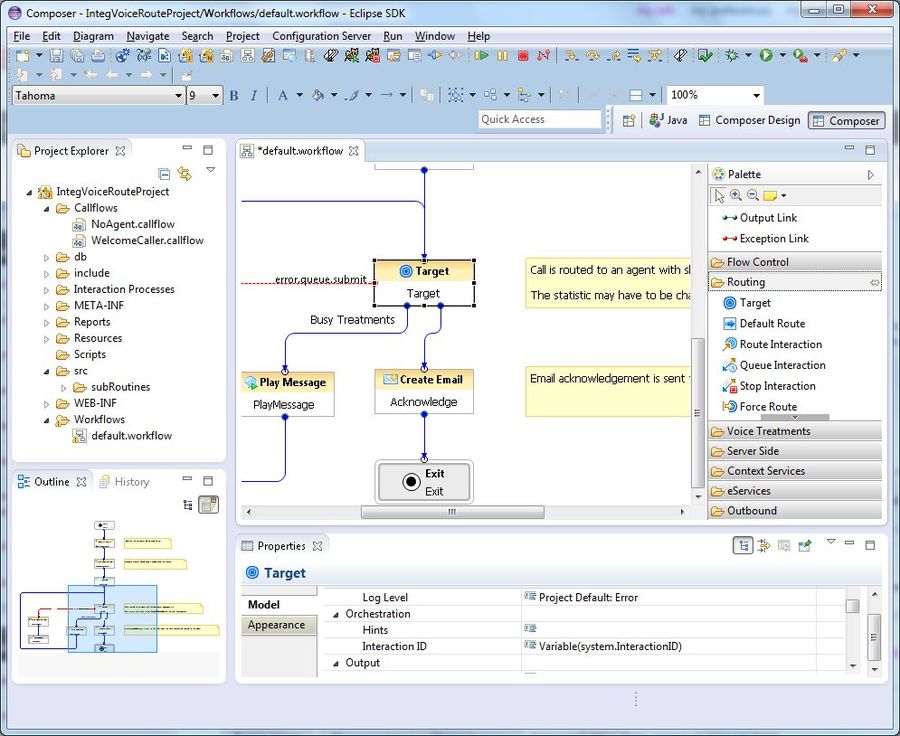900x736 pixels.
Task: Pick the Output Link palette tool
Action: coord(759,218)
